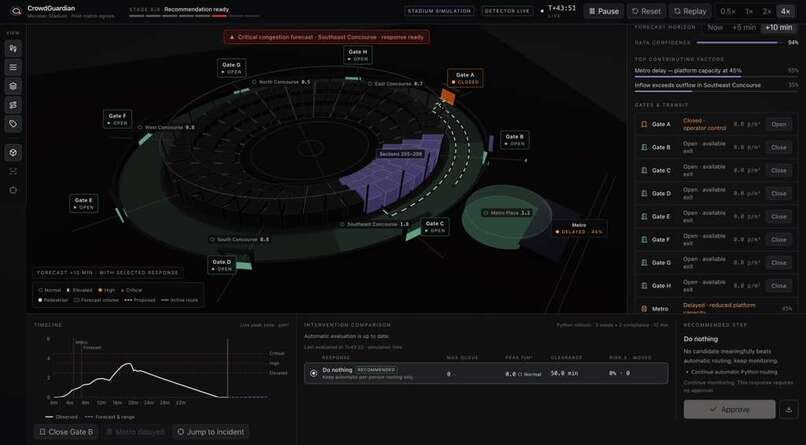Select the tag labels icon in sidebar

[13, 124]
